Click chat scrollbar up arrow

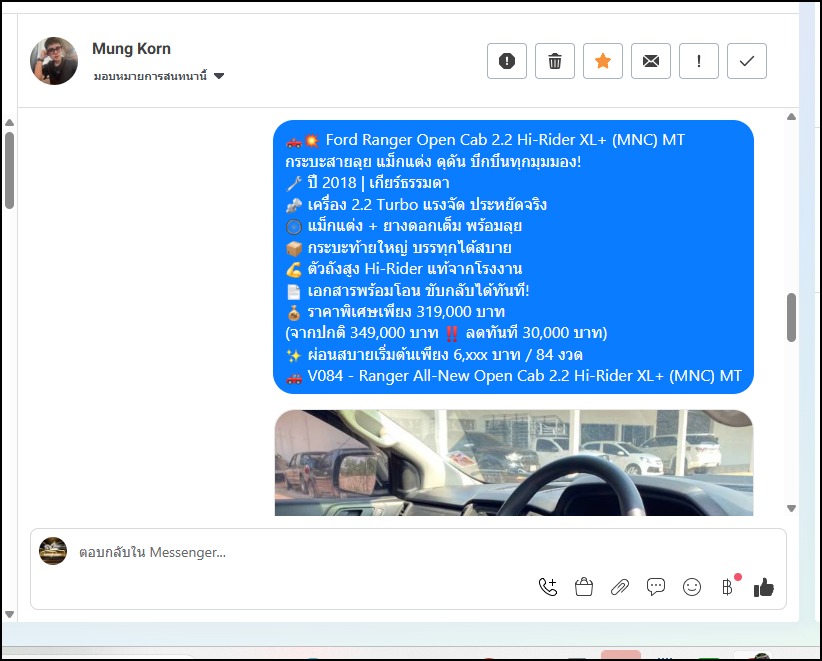(792, 117)
